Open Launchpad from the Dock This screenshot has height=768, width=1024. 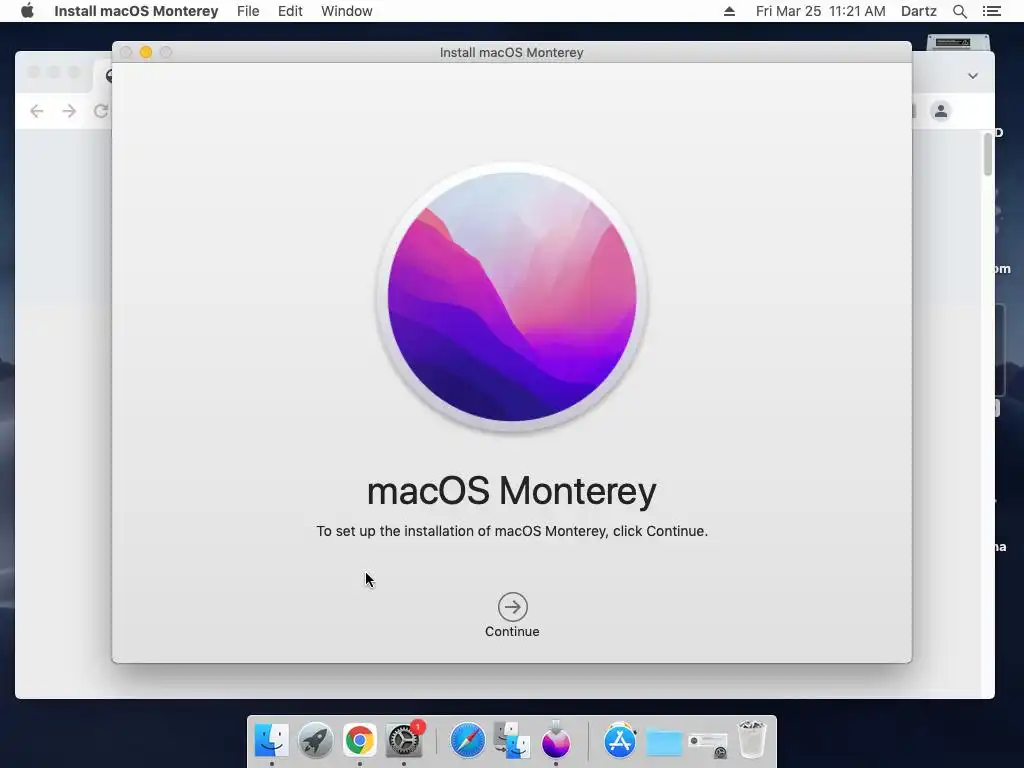point(315,741)
